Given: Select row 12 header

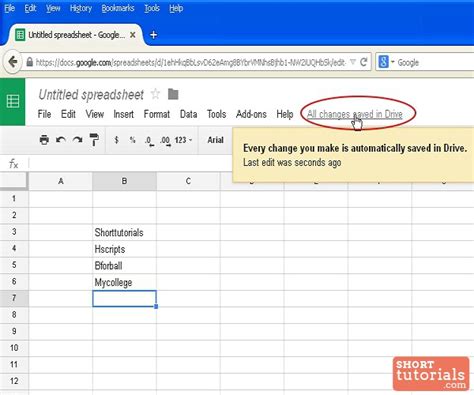Looking at the screenshot, I should [x=14, y=381].
